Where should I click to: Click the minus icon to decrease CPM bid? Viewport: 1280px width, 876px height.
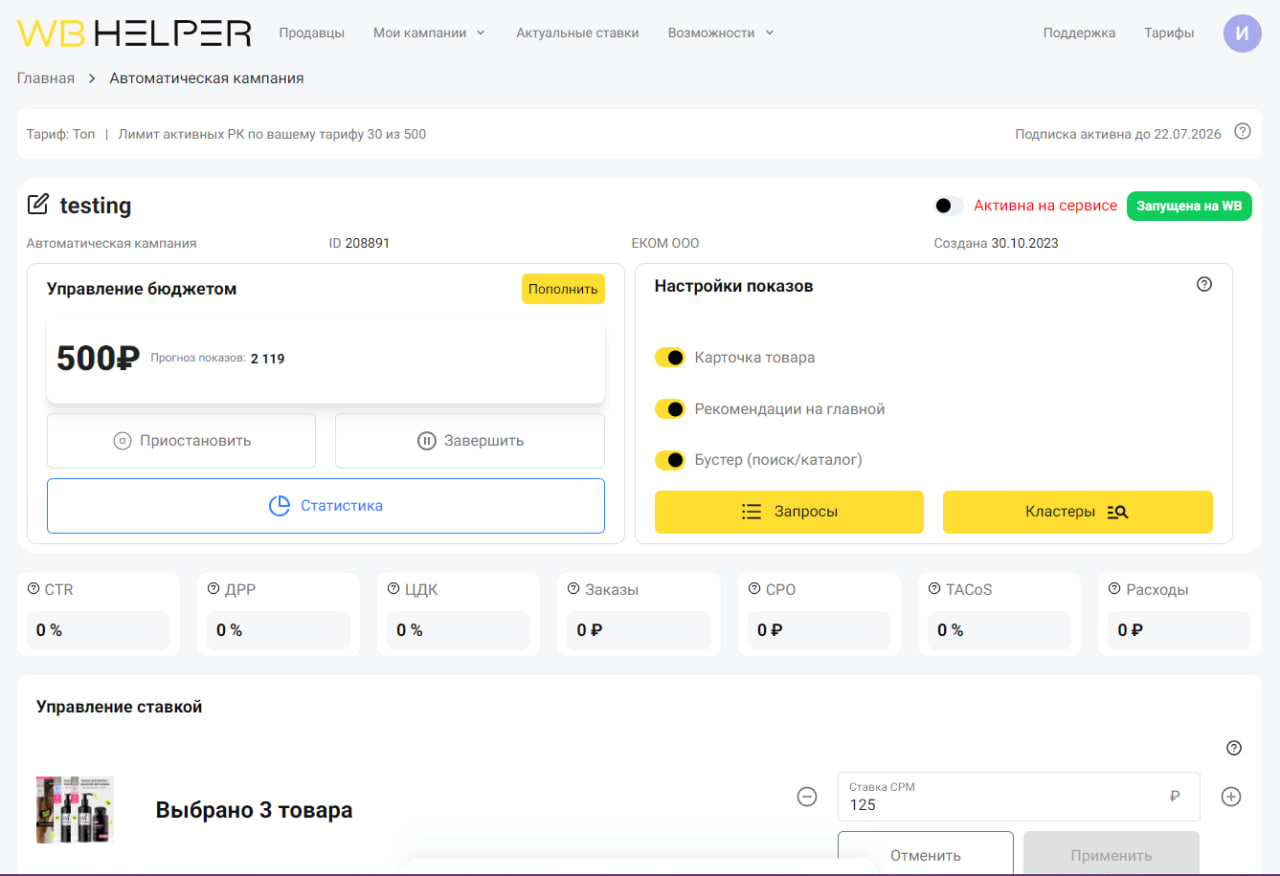[x=807, y=797]
